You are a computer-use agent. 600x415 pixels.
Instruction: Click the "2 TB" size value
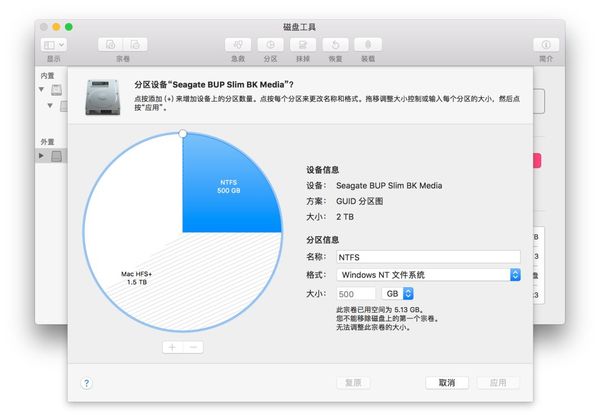click(345, 217)
